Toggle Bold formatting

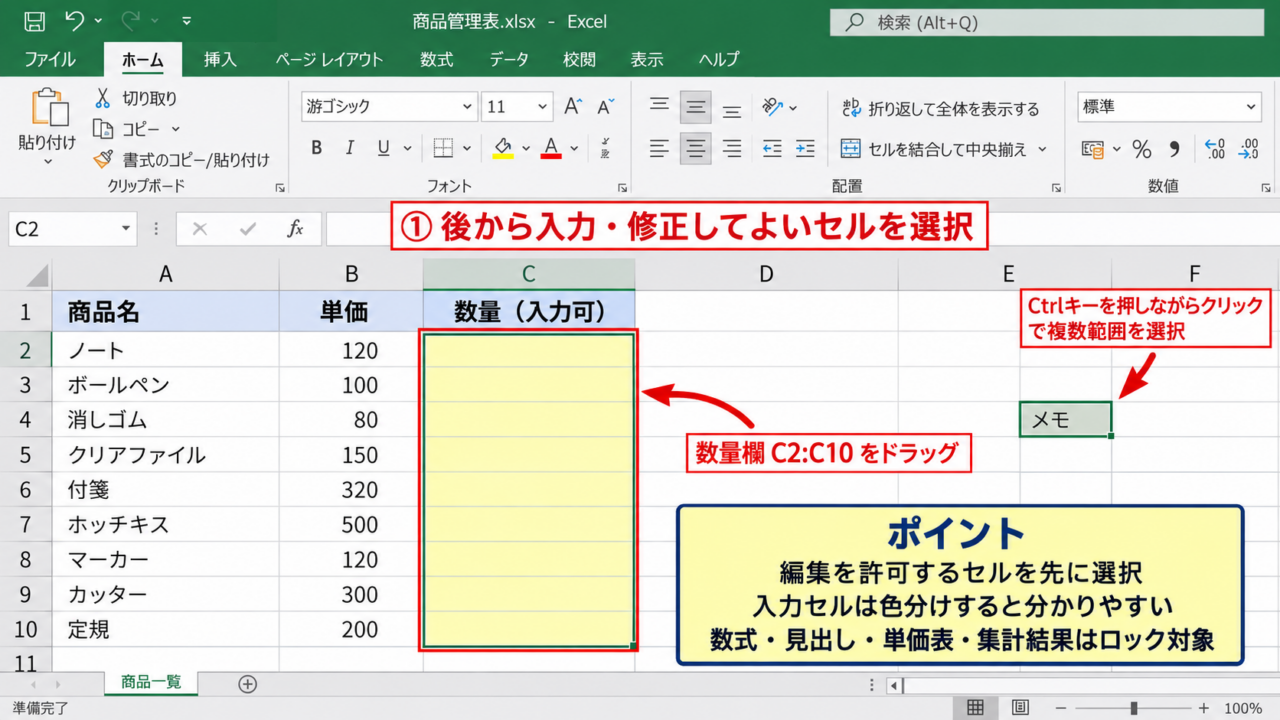(316, 149)
